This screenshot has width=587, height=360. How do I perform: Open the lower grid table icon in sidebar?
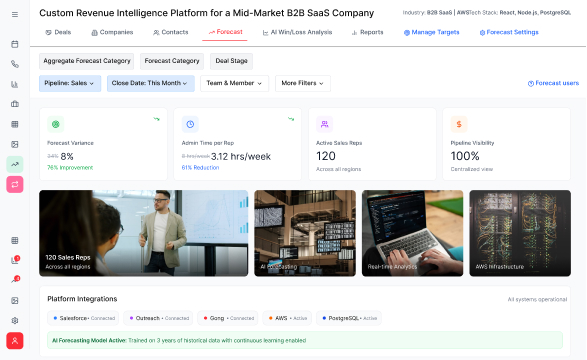15,241
